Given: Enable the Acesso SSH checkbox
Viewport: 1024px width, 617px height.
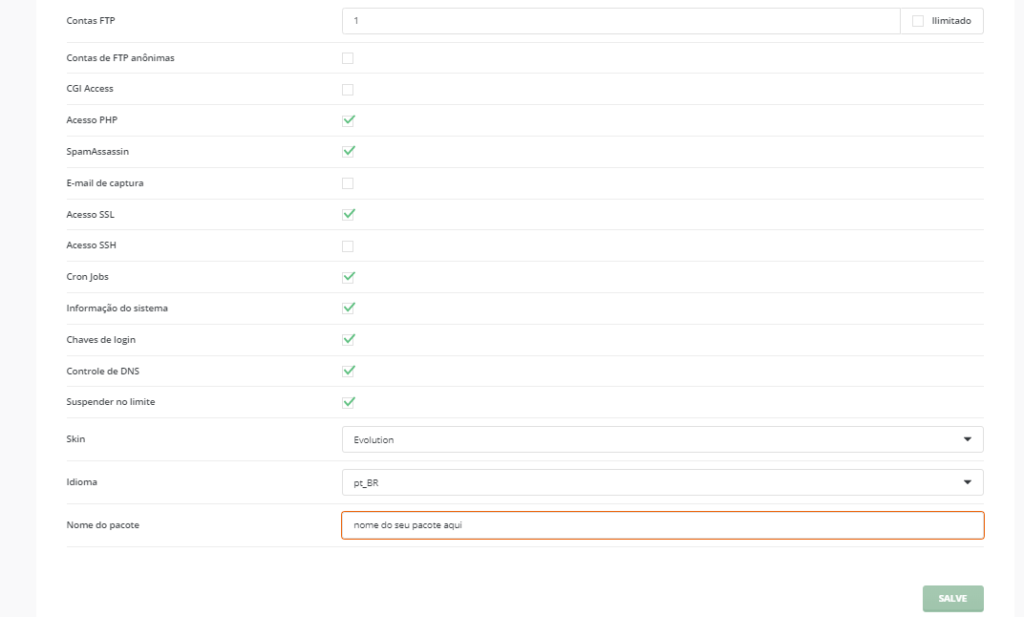Looking at the screenshot, I should click(348, 246).
